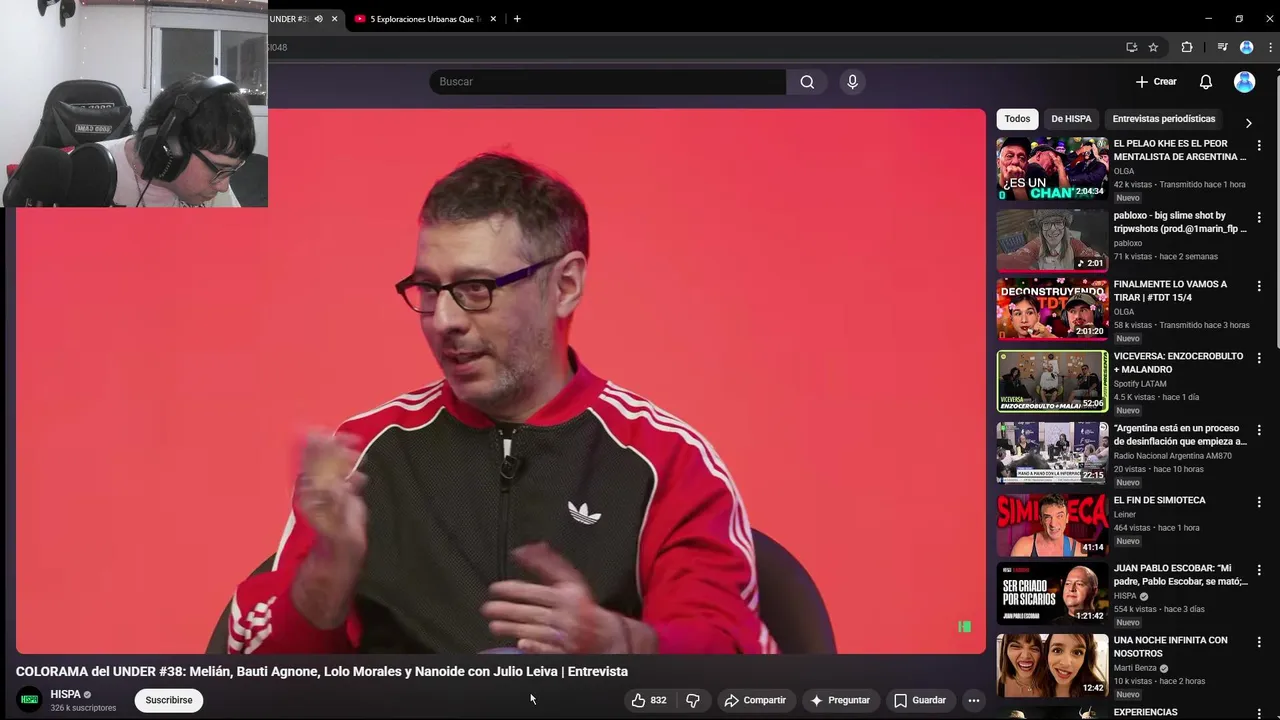
Task: Open JUAN PABLO ESCOBAR video thumbnail
Action: click(1052, 594)
